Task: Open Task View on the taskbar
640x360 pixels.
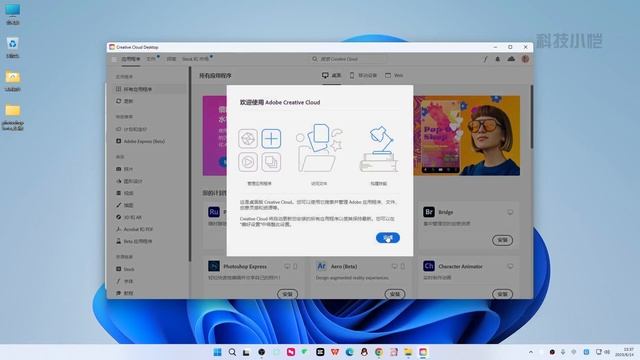Action: click(246, 352)
